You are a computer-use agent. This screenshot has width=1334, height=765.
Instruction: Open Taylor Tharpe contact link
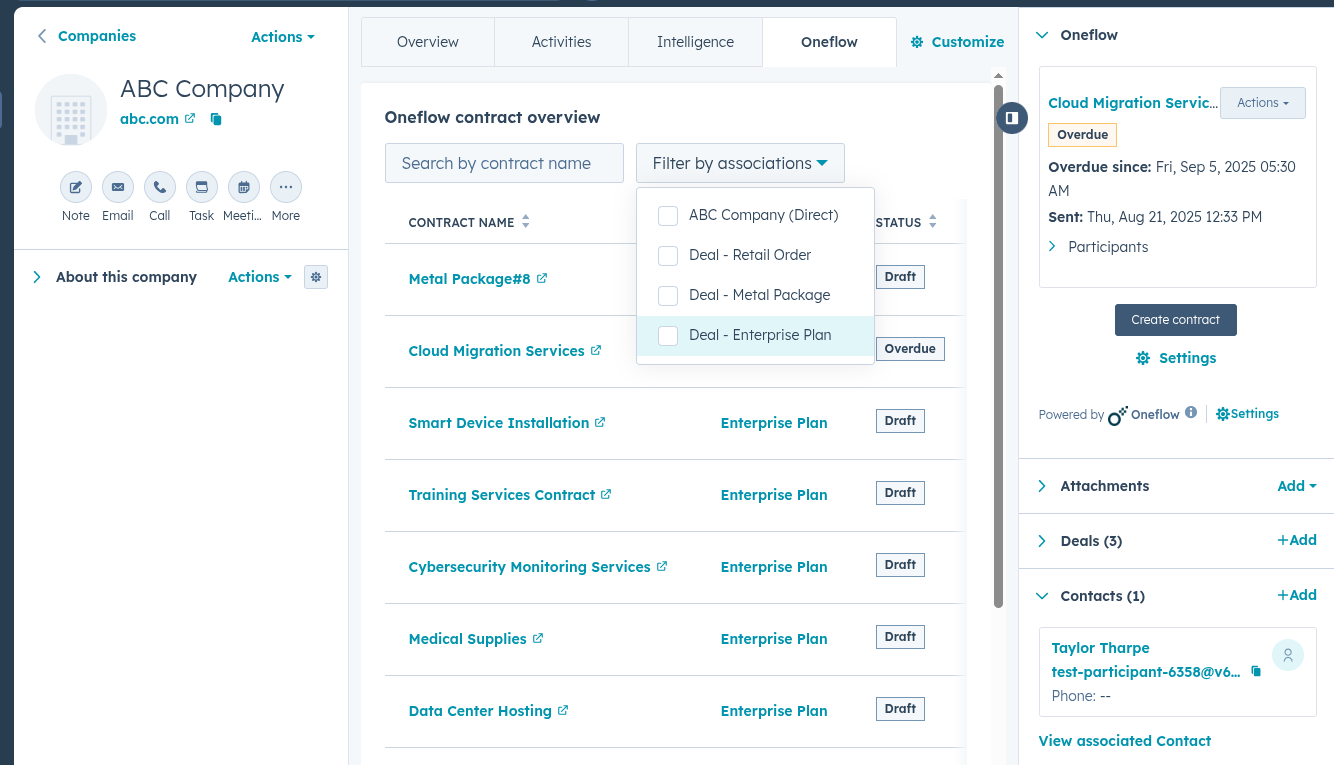coord(1101,648)
